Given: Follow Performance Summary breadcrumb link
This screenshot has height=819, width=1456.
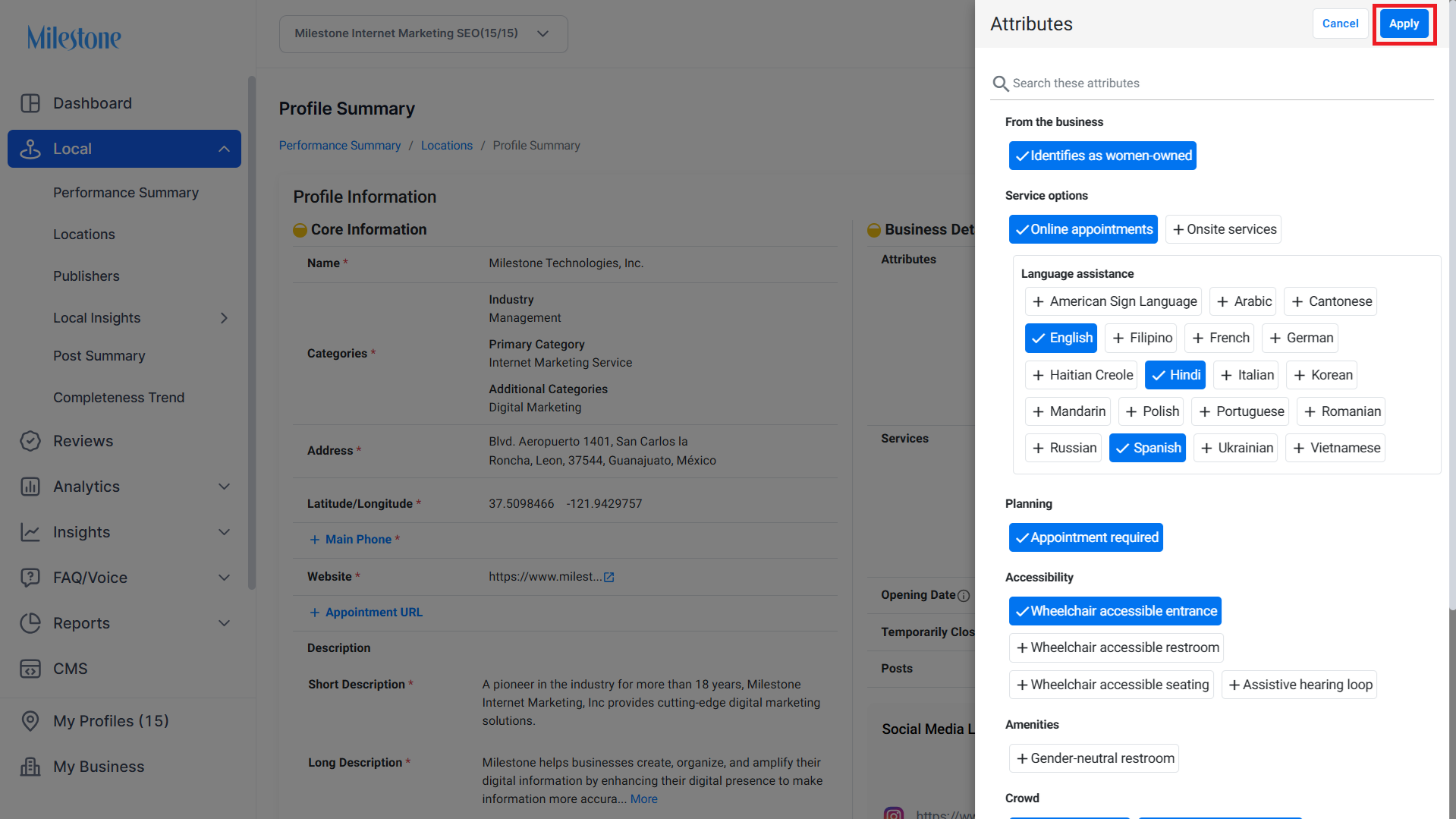Looking at the screenshot, I should [x=340, y=146].
